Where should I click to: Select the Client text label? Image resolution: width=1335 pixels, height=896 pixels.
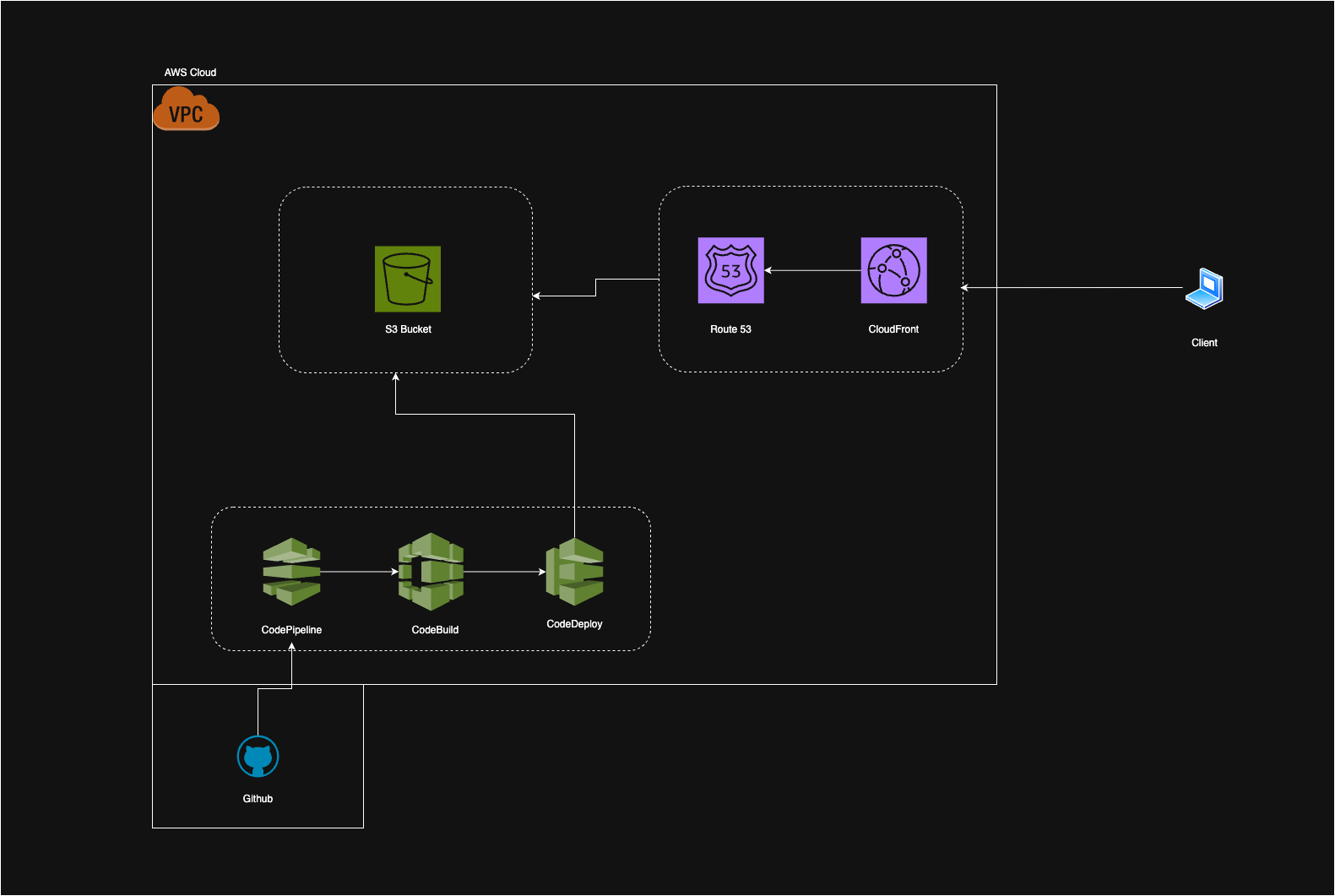pyautogui.click(x=1204, y=343)
